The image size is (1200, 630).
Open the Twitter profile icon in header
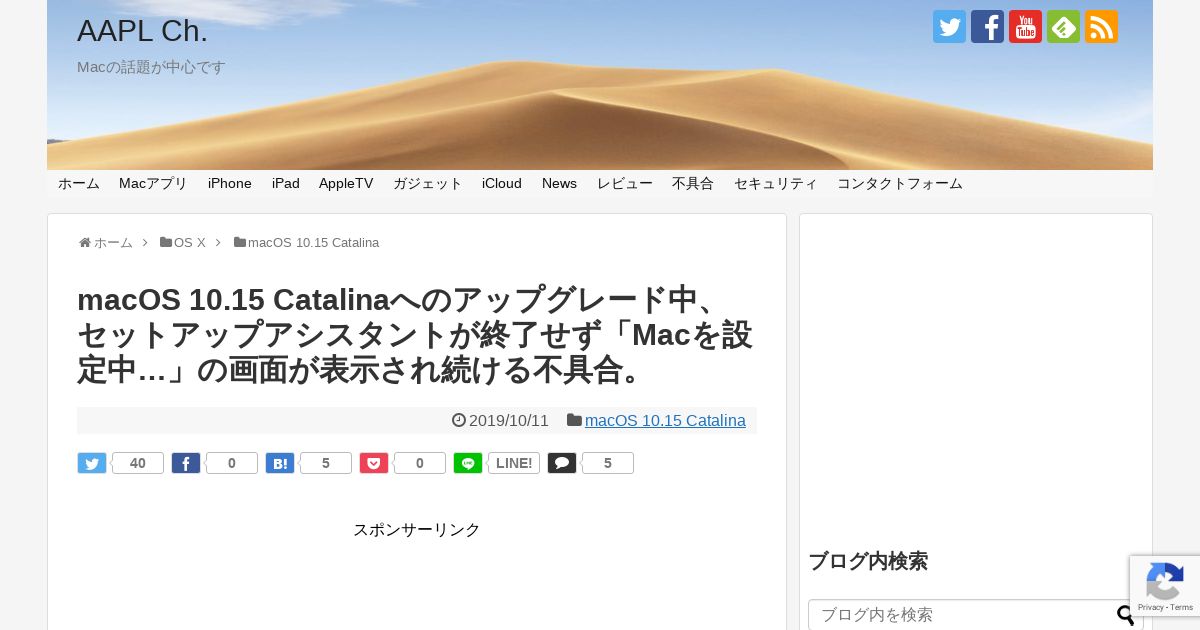point(949,27)
